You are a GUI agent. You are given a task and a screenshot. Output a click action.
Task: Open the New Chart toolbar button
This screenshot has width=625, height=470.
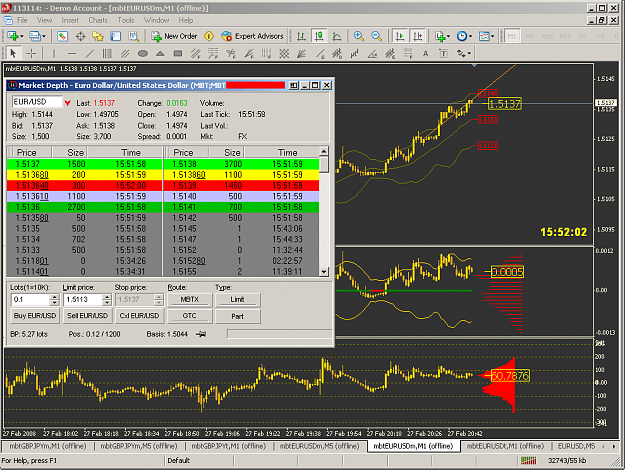coord(15,36)
